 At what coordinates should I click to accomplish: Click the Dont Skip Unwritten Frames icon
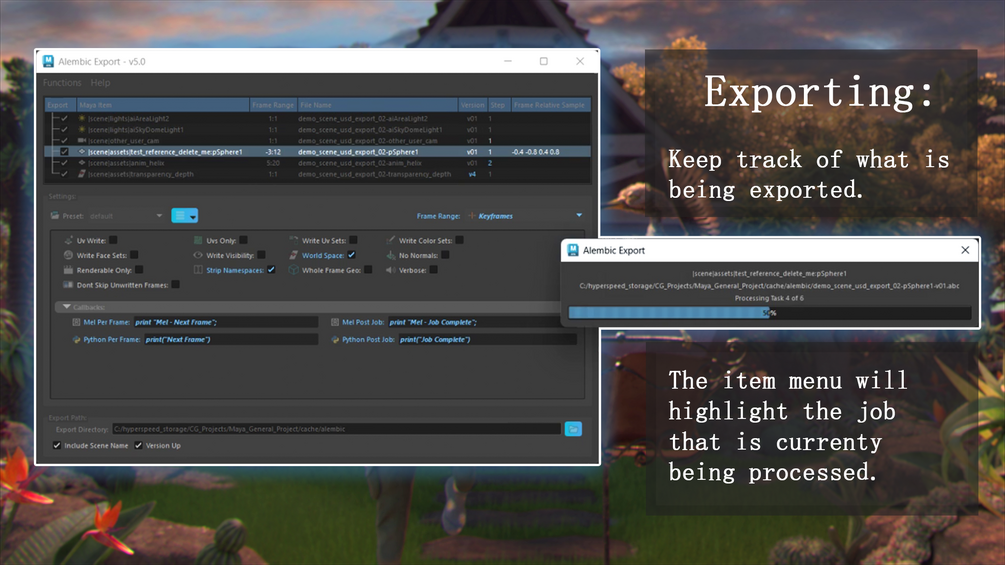tap(69, 284)
